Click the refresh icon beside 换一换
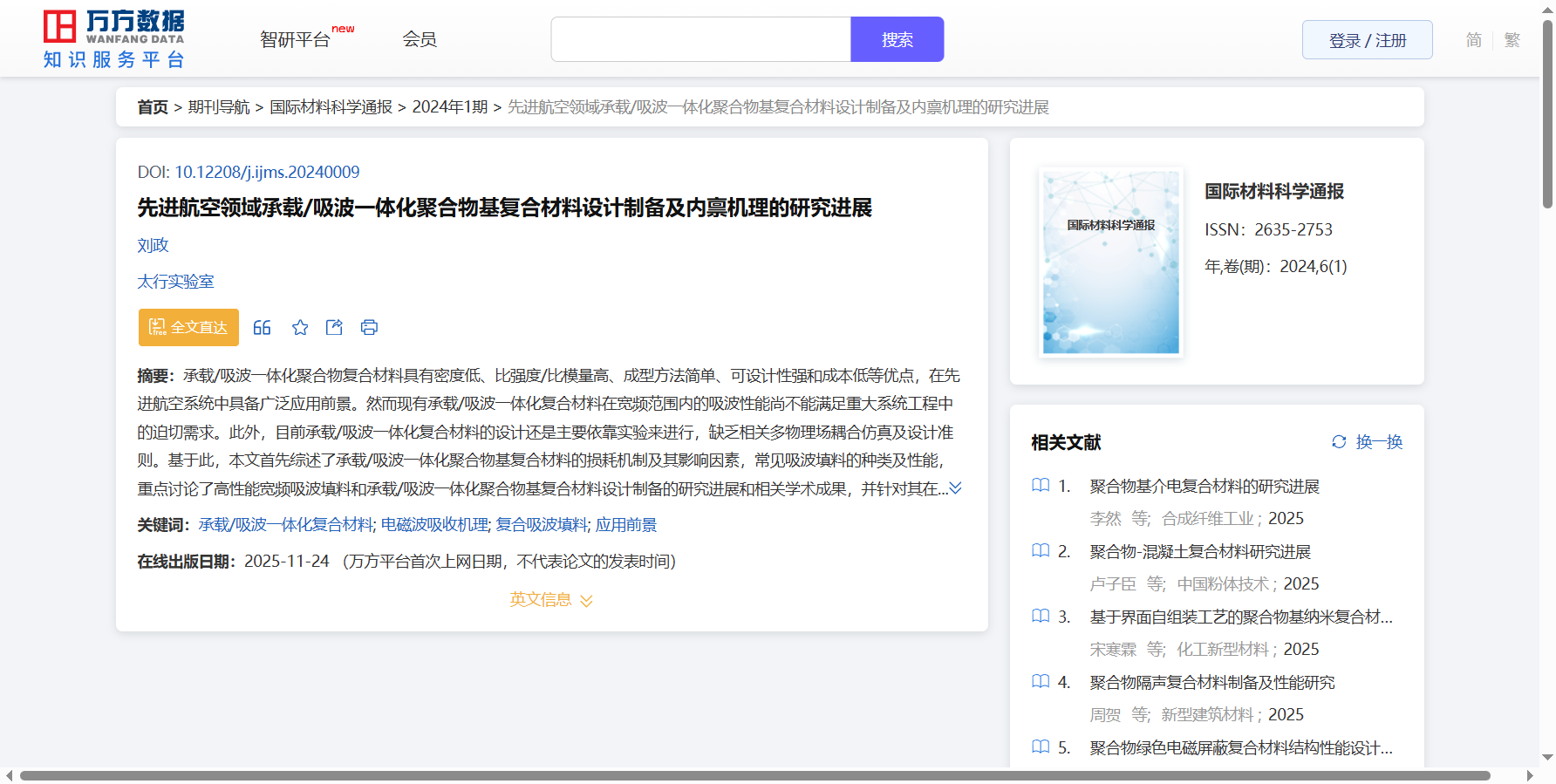This screenshot has height=784, width=1556. [x=1339, y=442]
